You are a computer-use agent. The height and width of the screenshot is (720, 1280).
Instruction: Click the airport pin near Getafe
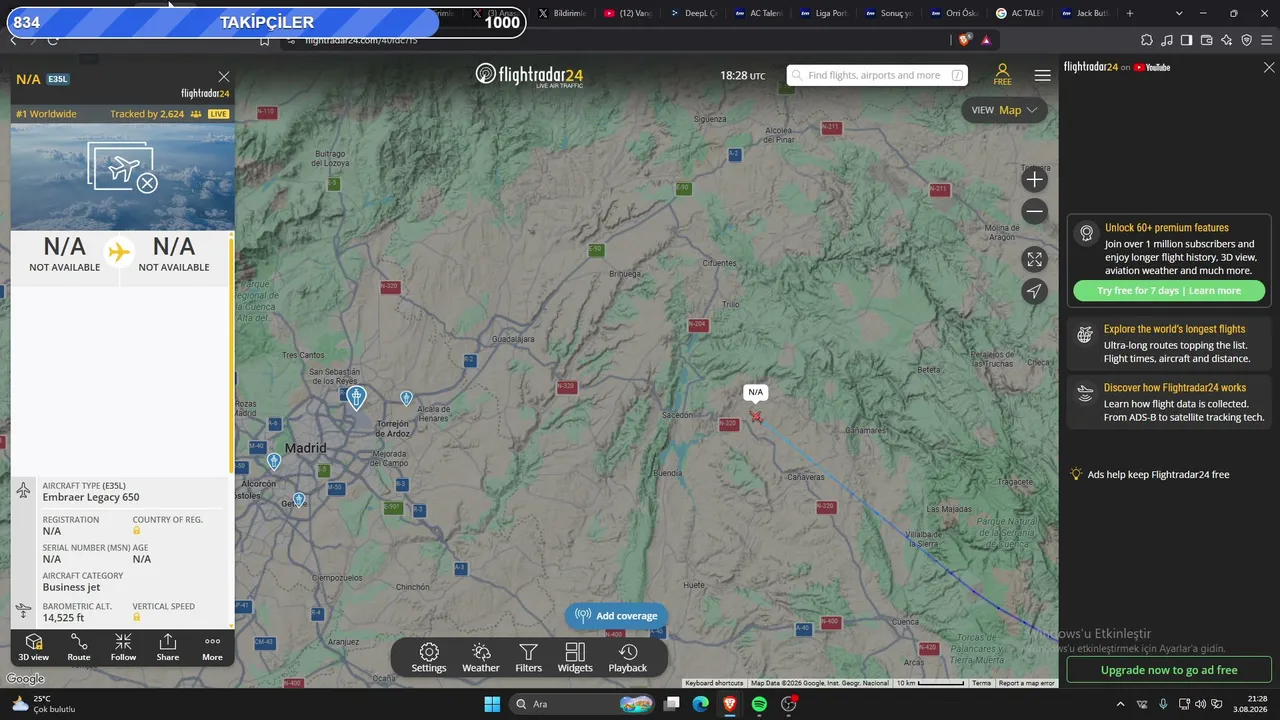pos(299,500)
